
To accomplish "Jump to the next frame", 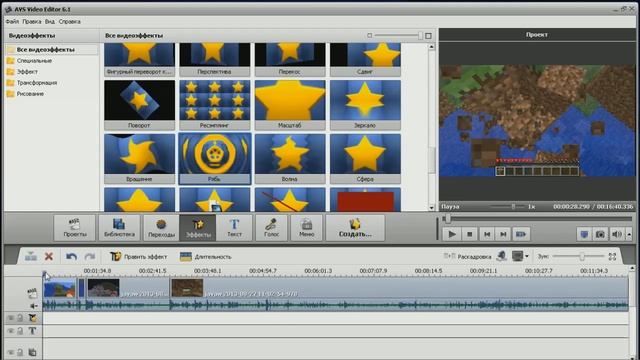I will (503, 234).
